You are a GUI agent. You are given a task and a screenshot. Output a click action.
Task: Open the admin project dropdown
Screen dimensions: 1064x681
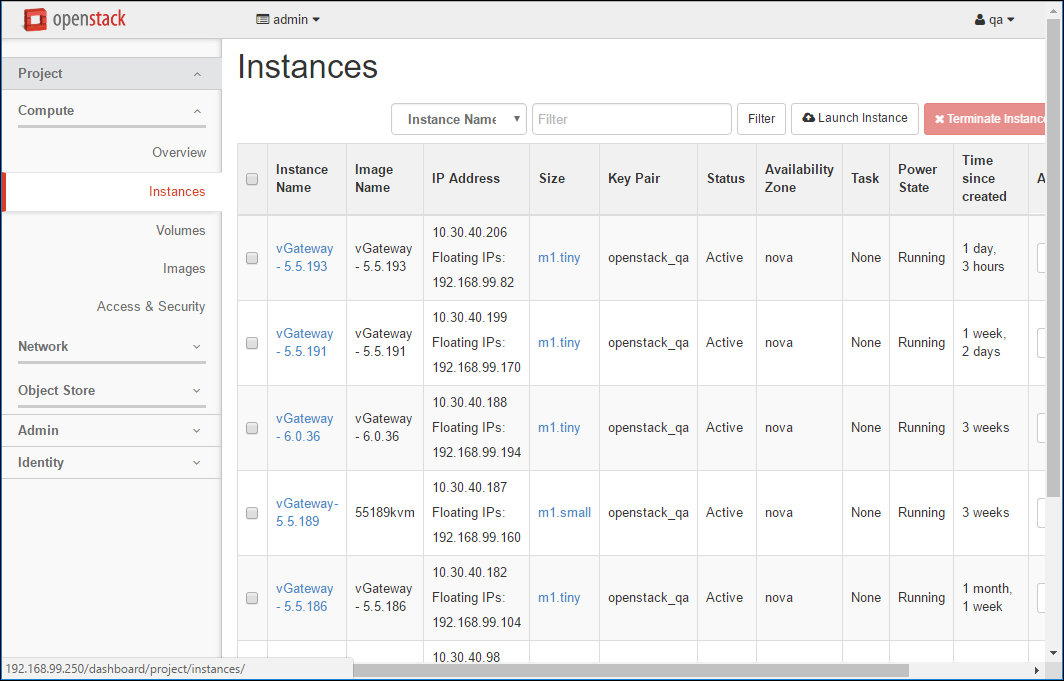tap(288, 20)
